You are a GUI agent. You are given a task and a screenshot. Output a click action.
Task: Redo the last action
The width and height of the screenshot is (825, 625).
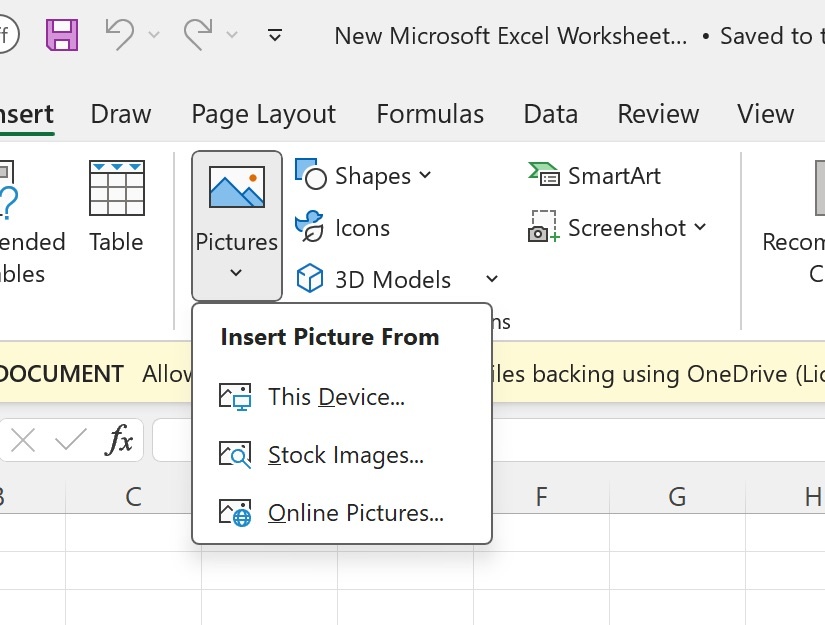tap(196, 33)
